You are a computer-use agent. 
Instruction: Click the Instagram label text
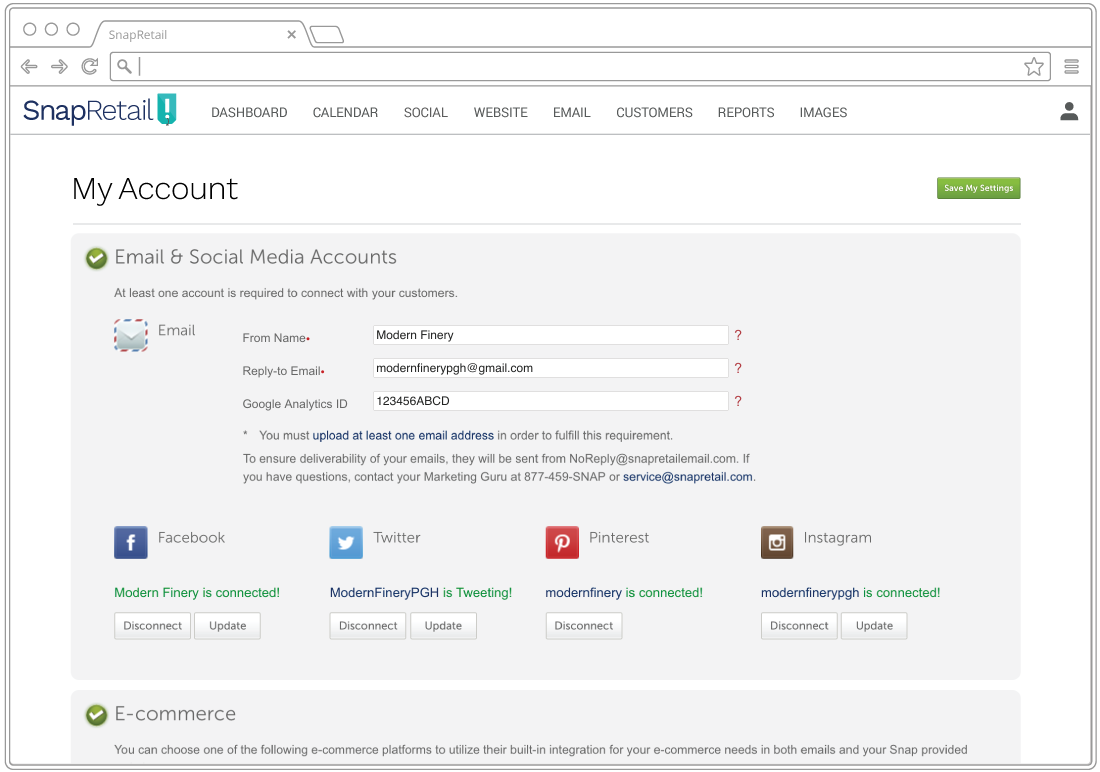[838, 538]
